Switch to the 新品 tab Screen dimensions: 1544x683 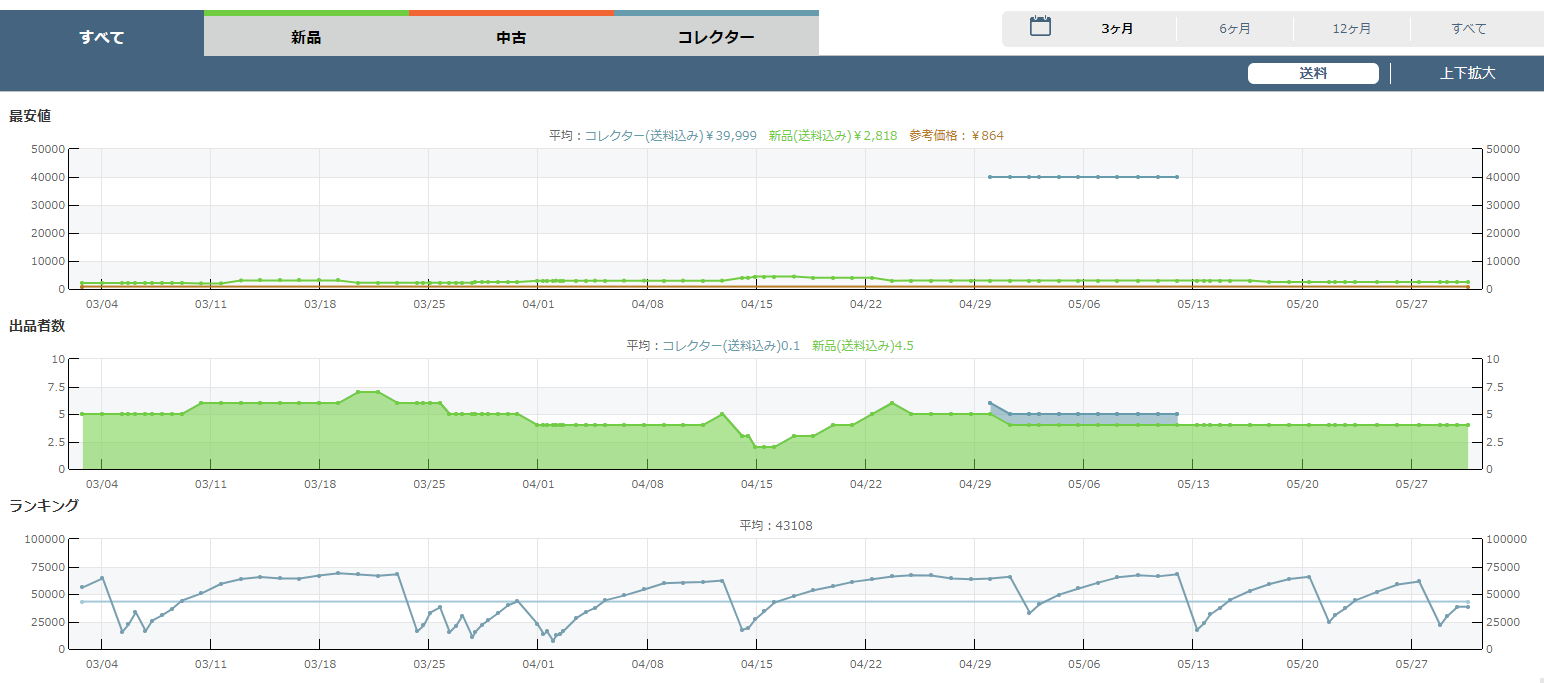306,38
